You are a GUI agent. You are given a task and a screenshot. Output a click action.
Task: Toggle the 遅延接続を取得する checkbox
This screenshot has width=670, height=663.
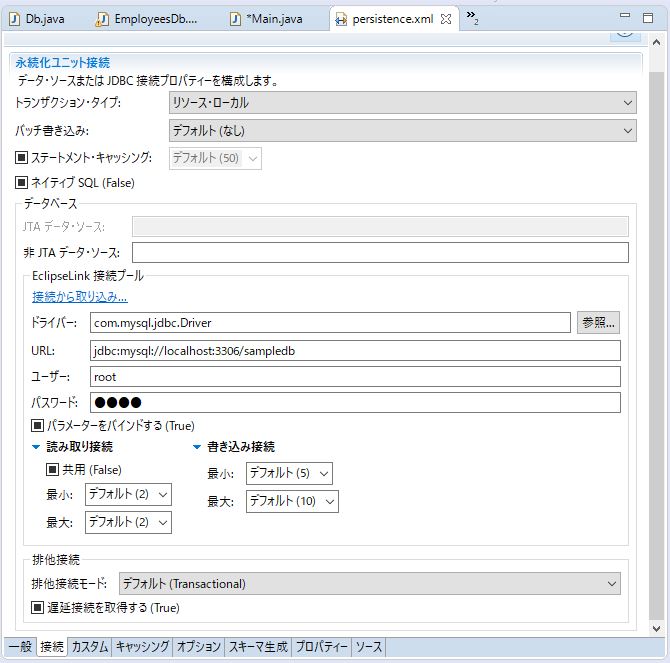[x=38, y=607]
